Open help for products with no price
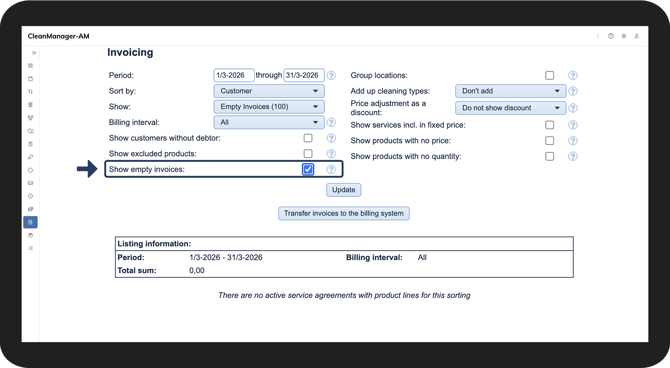This screenshot has width=670, height=368. click(573, 141)
